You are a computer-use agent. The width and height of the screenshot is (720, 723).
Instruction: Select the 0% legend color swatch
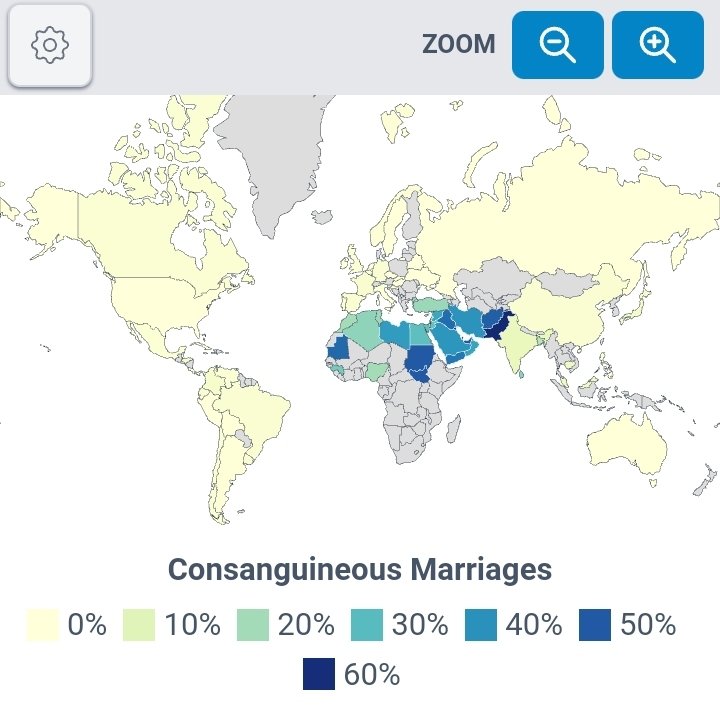(x=44, y=625)
